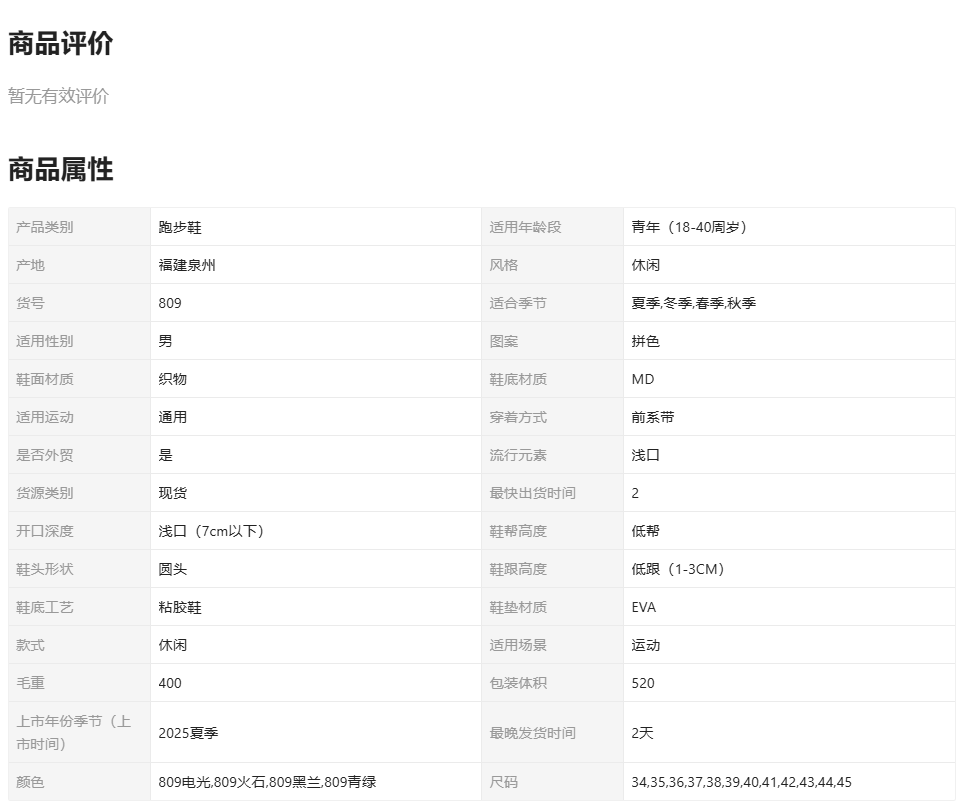Click the size list starting with 34,35,36
The width and height of the screenshot is (958, 802).
point(741,782)
